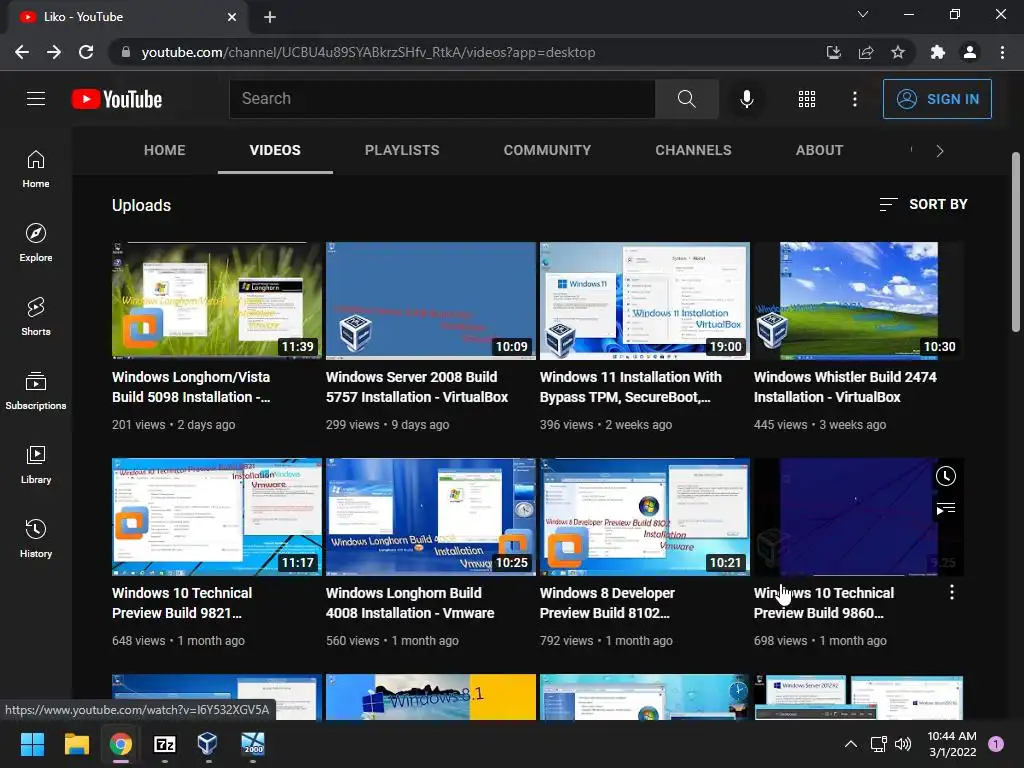Viewport: 1024px width, 768px height.
Task: Click the page vertical scrollbar
Action: click(x=1016, y=242)
